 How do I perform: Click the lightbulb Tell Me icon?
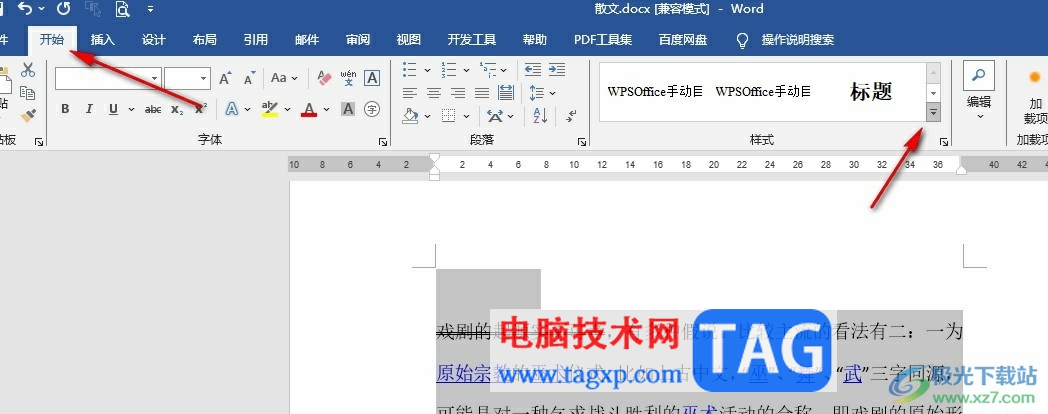(742, 40)
